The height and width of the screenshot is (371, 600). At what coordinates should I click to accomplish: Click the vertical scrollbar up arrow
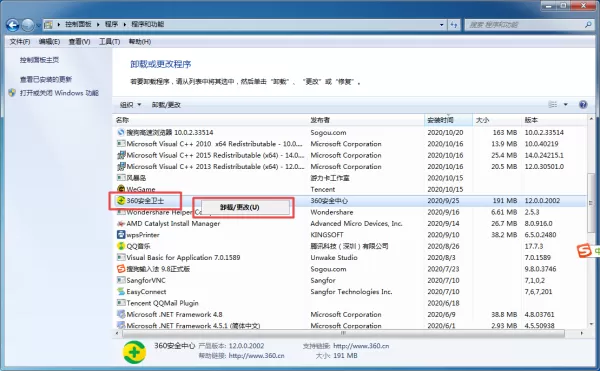591,119
